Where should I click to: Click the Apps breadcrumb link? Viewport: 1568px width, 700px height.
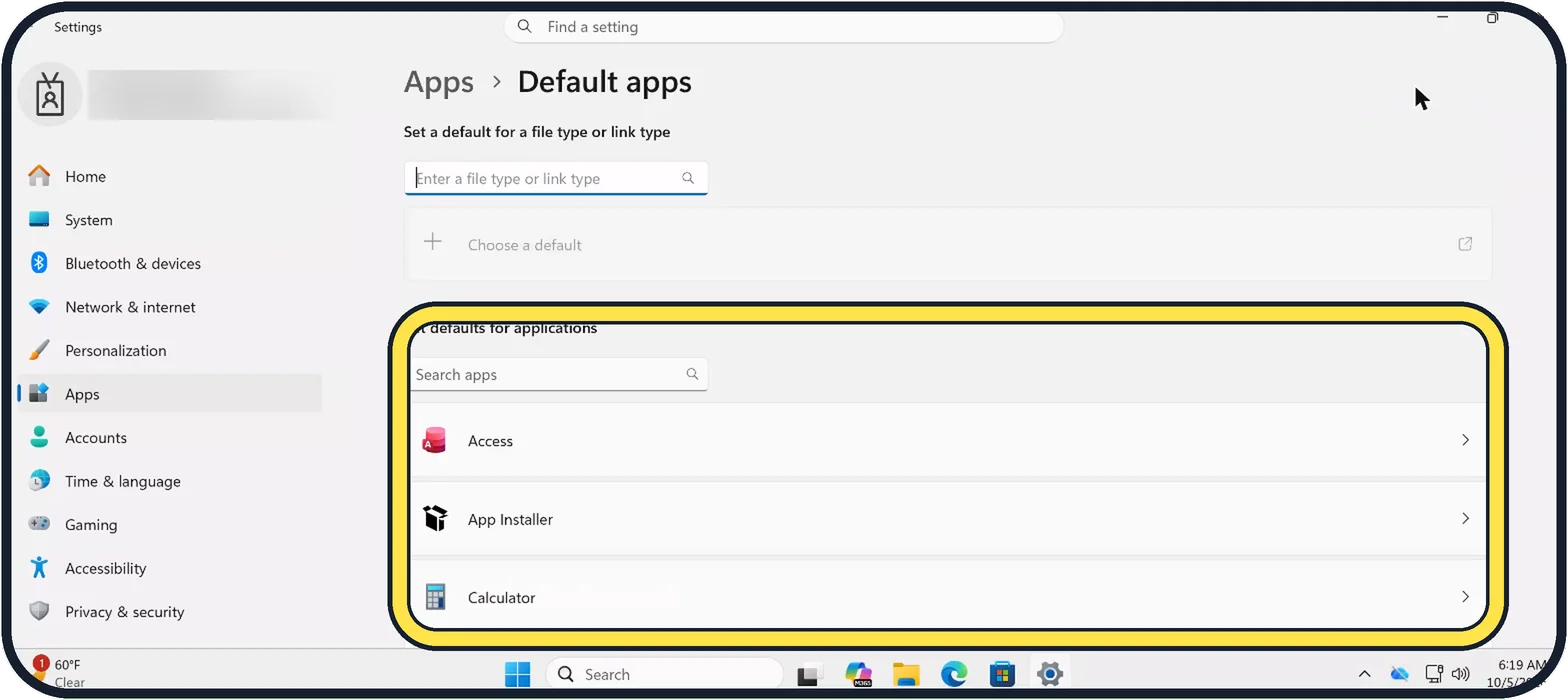tap(439, 82)
